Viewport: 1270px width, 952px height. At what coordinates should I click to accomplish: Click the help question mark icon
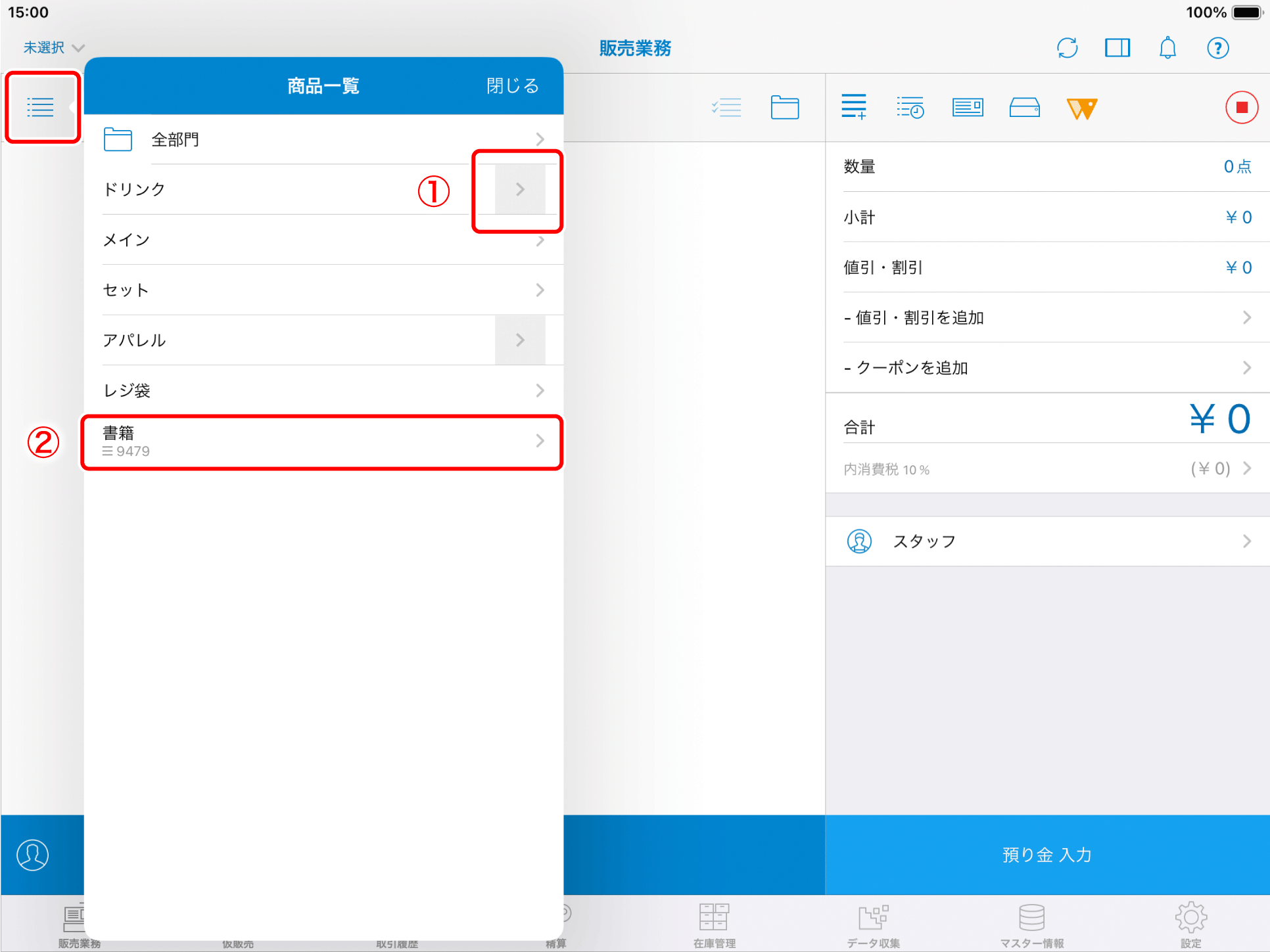[x=1217, y=48]
